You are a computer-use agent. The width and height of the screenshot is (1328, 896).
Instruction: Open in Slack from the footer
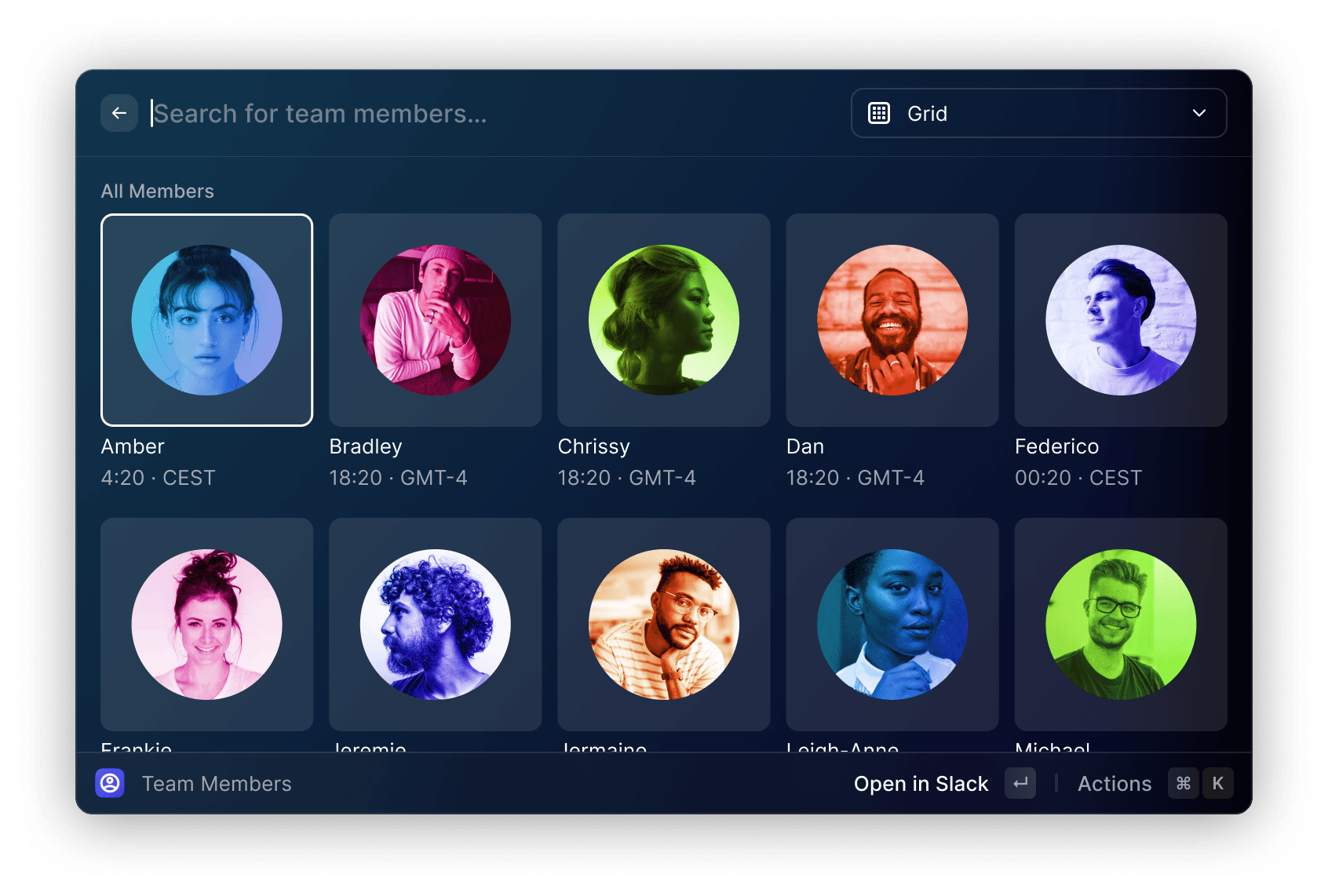[921, 783]
